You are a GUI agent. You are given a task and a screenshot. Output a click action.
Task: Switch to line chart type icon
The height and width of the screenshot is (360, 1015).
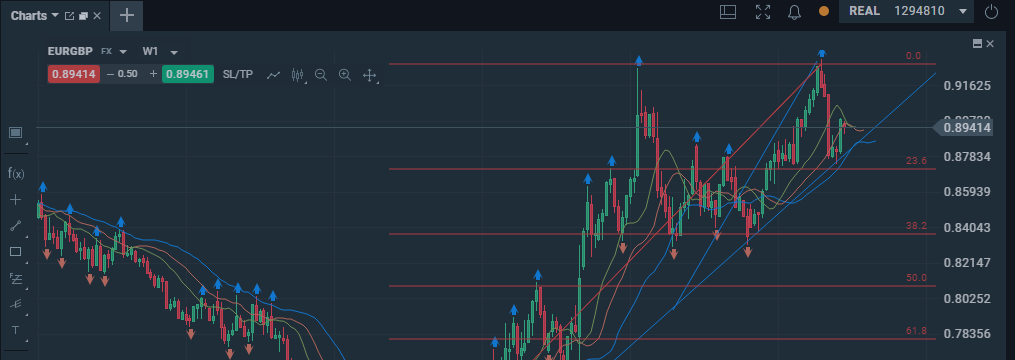click(x=274, y=75)
